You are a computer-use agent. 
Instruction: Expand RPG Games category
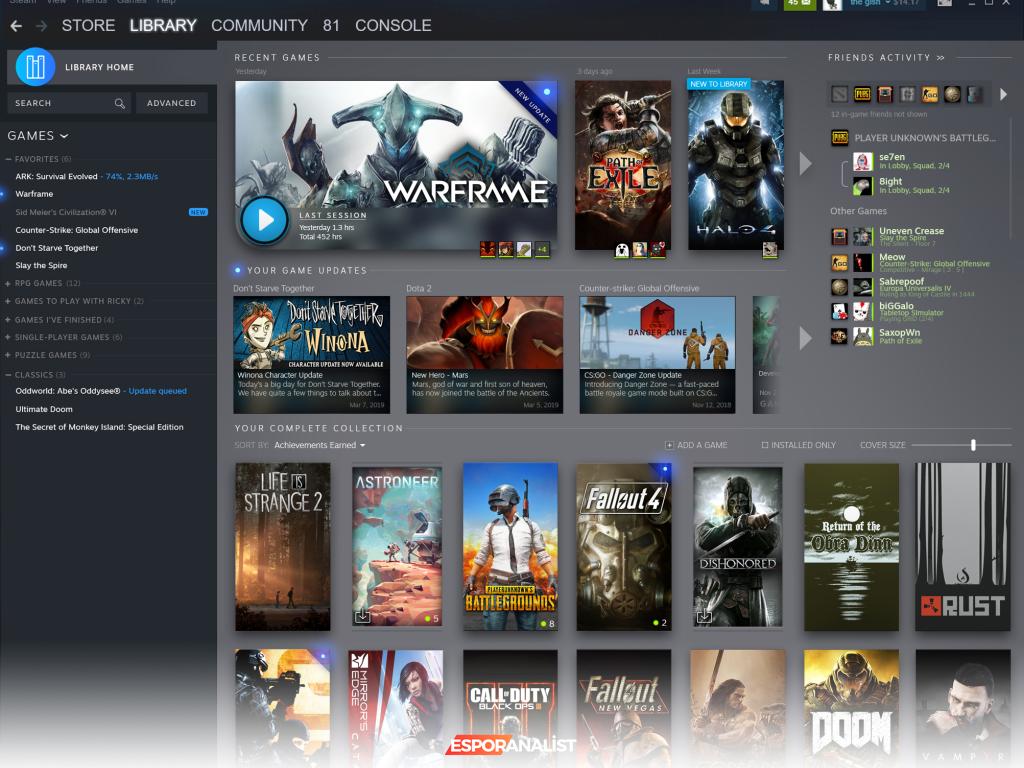pos(8,283)
